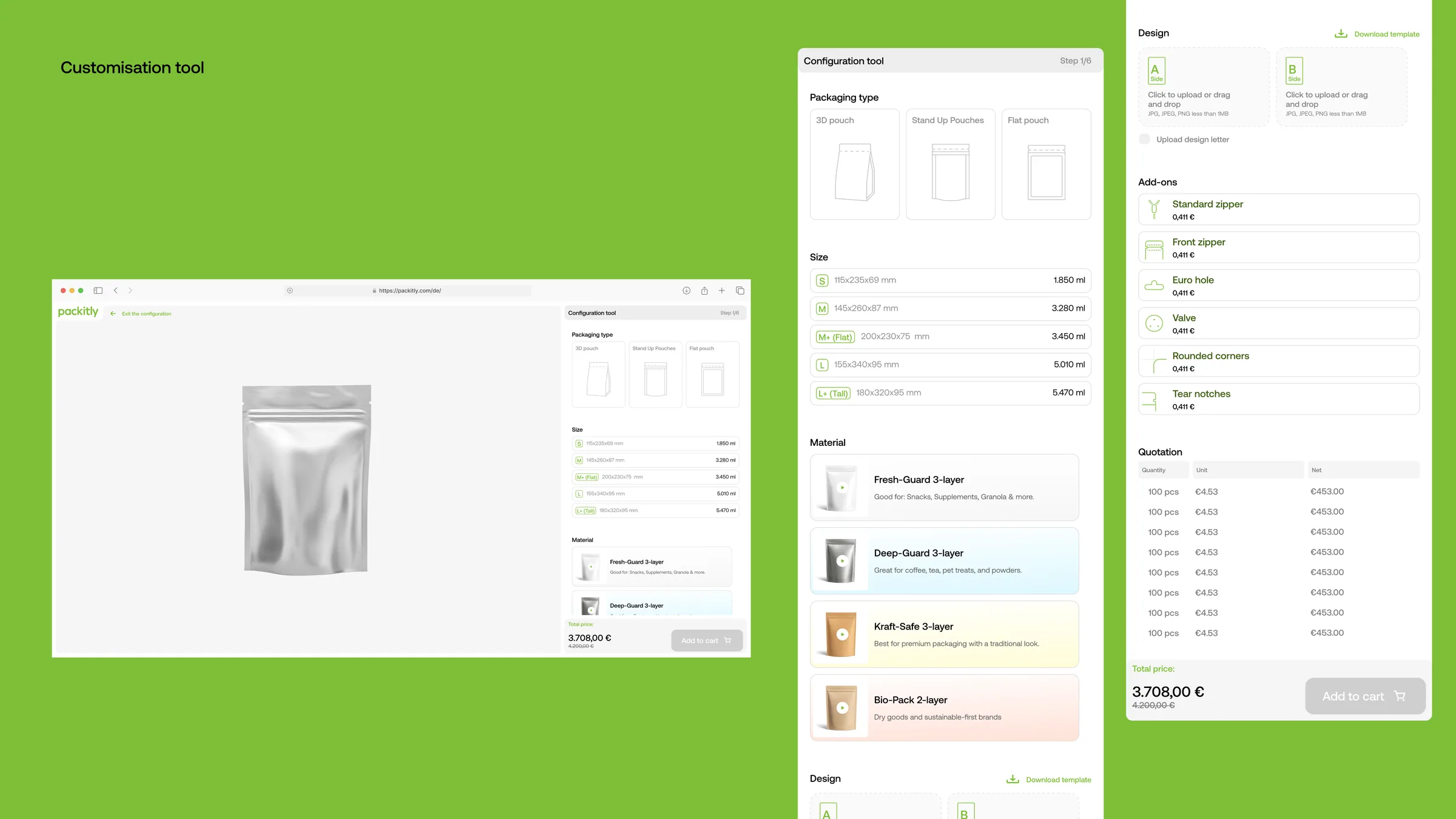Select Flat pouch in large panel
Screen dimensions: 1456x819
pos(1046,164)
